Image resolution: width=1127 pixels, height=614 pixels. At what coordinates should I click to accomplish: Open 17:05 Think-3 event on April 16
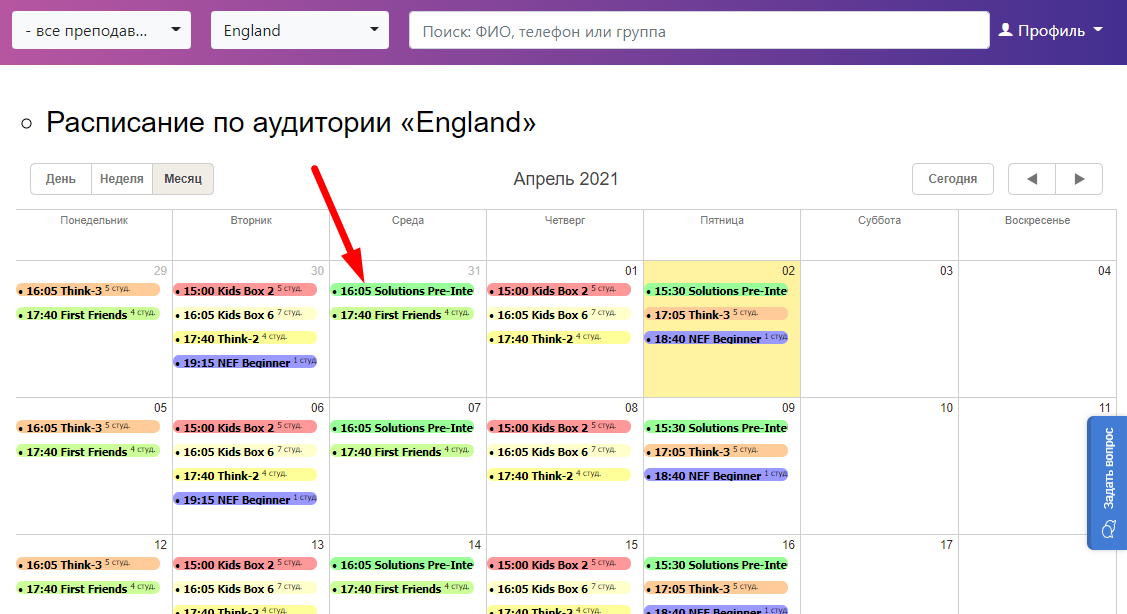(x=717, y=588)
